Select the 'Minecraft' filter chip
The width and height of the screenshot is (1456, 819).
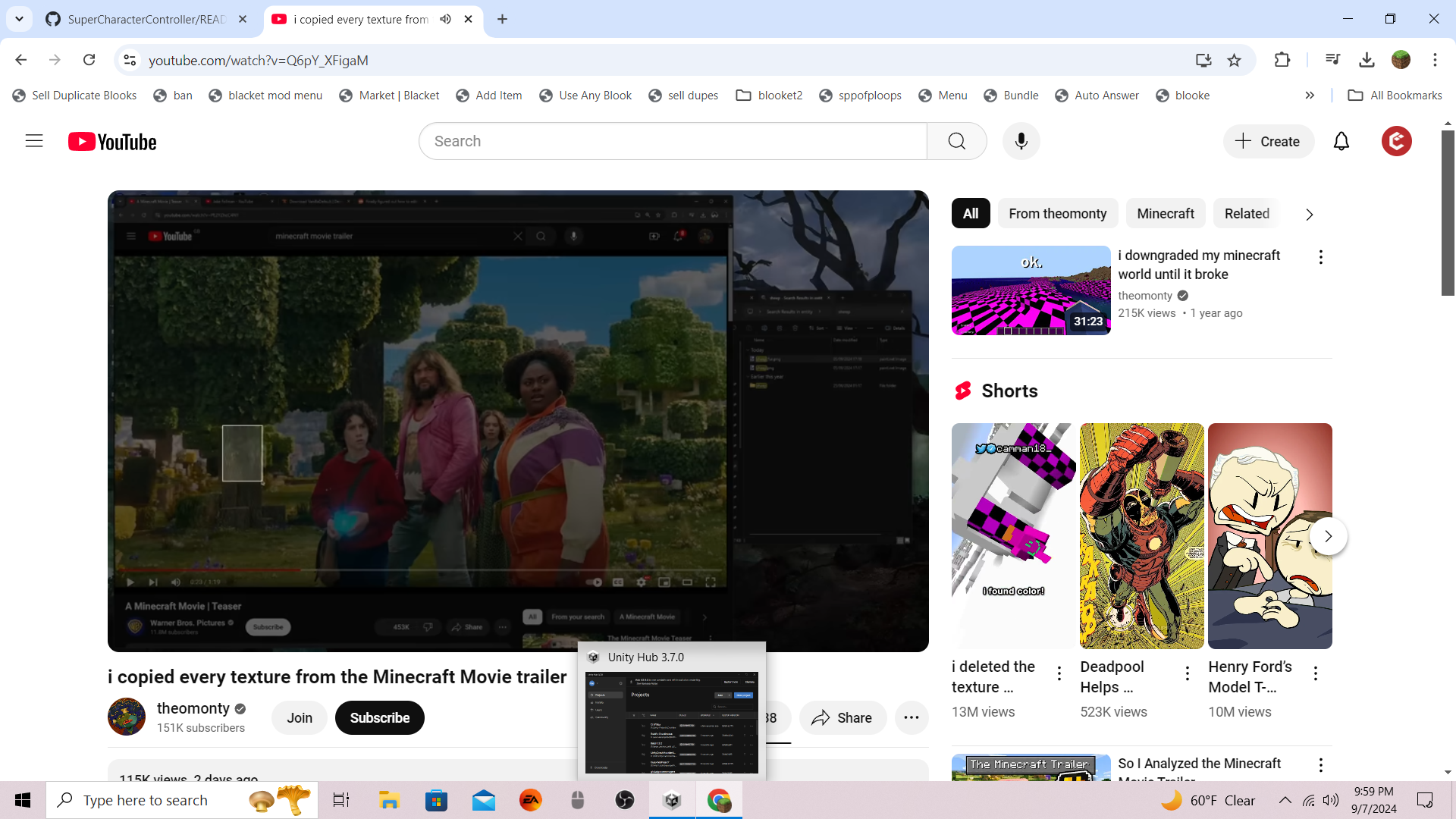pos(1165,214)
